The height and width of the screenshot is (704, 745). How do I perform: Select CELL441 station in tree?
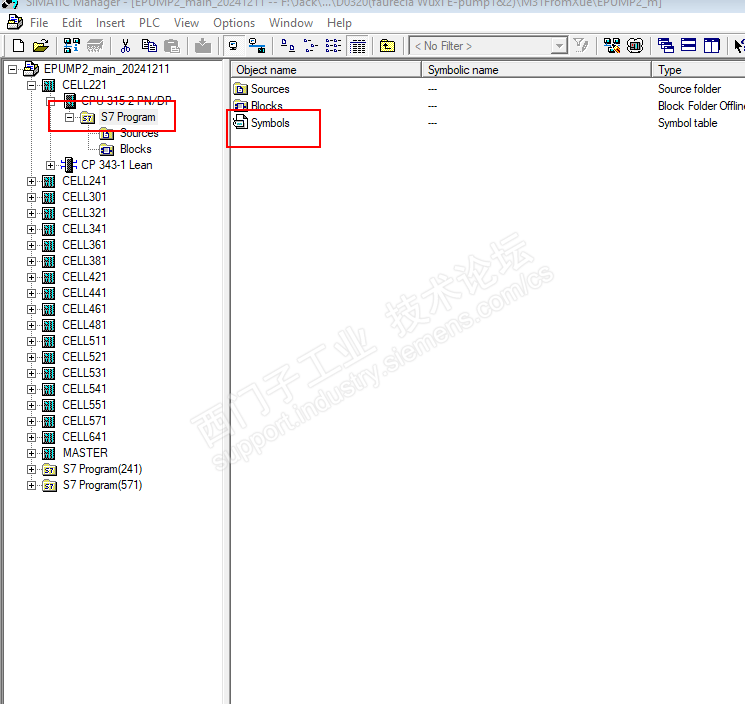(84, 293)
